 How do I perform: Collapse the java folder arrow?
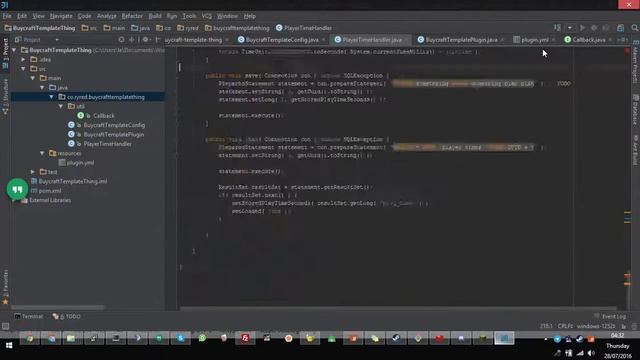click(x=42, y=87)
